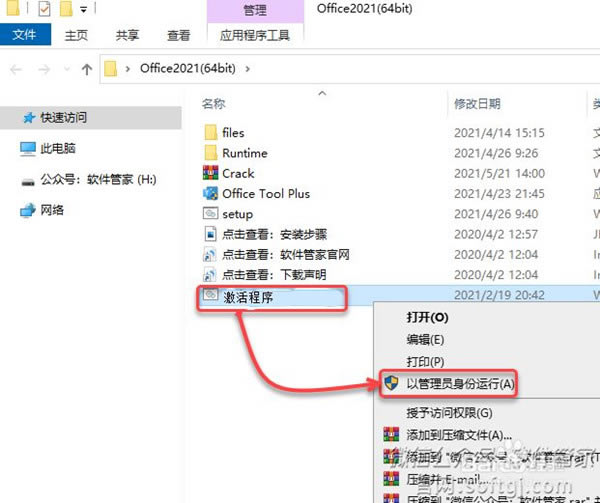The width and height of the screenshot is (600, 503).
Task: Click the name '点击查看: 软件管家官网'
Action: (x=286, y=254)
